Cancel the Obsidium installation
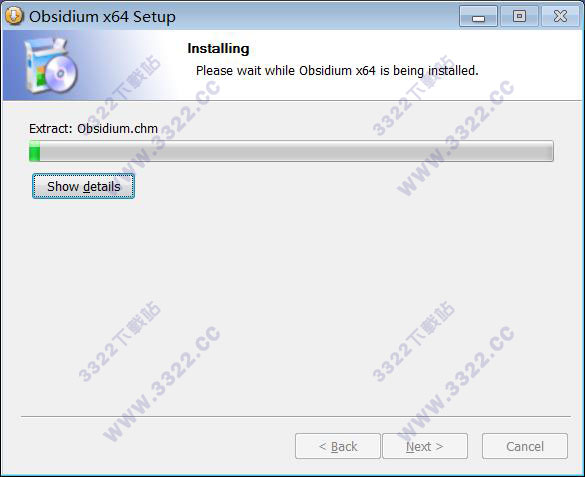 [525, 446]
